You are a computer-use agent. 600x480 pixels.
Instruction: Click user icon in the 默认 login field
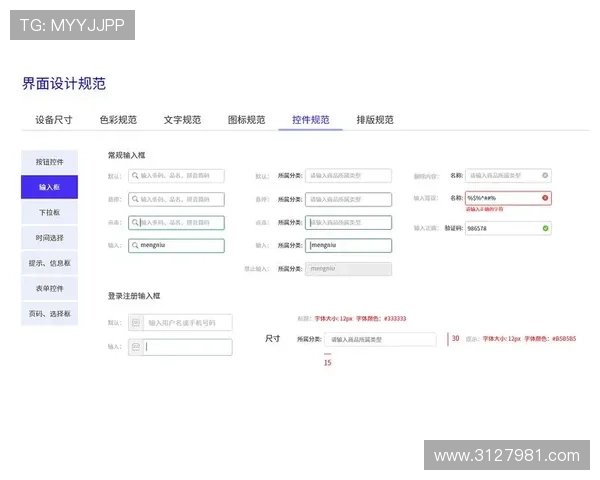tap(136, 323)
